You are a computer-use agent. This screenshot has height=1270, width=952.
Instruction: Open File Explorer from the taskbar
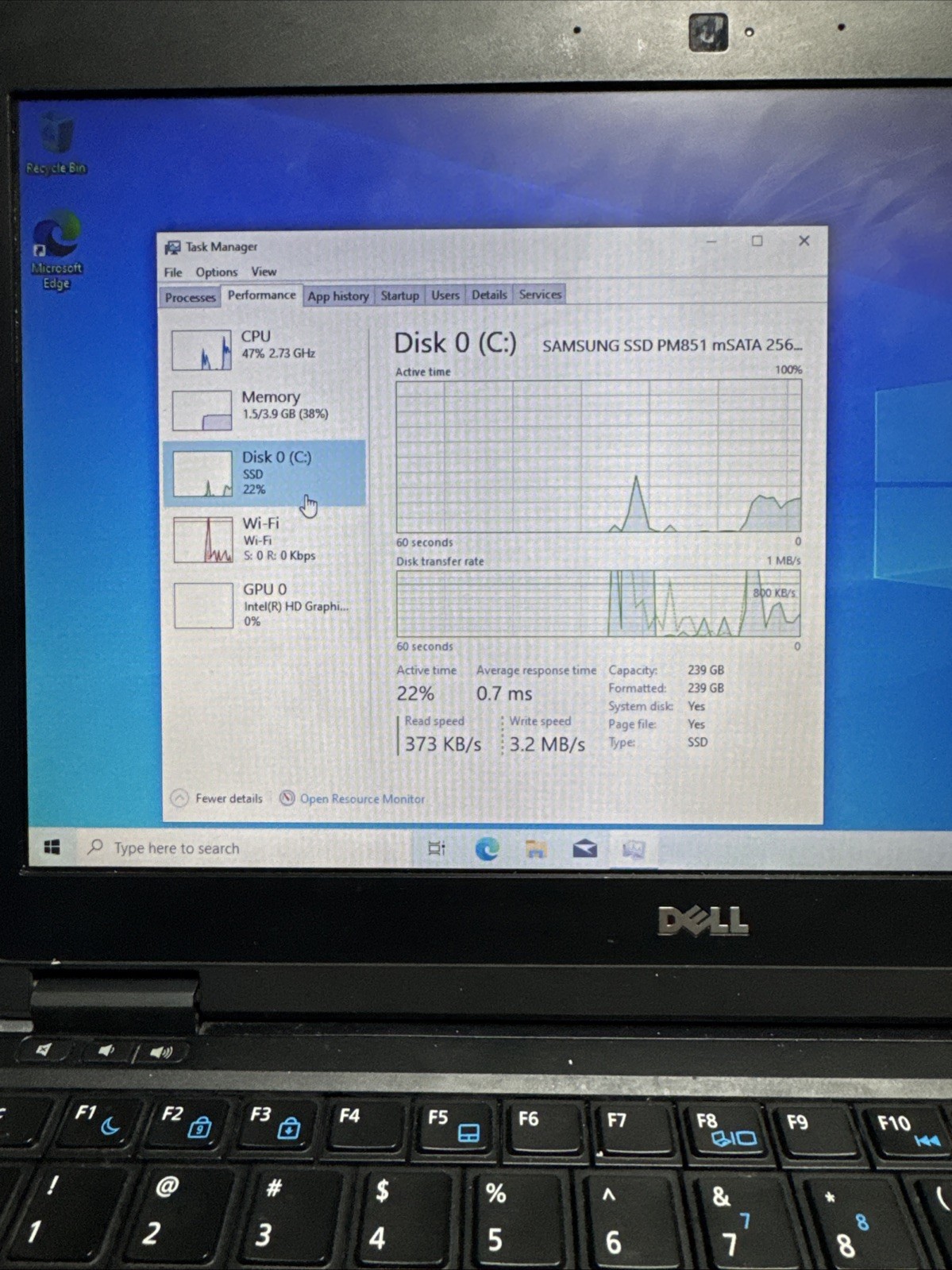coord(536,849)
